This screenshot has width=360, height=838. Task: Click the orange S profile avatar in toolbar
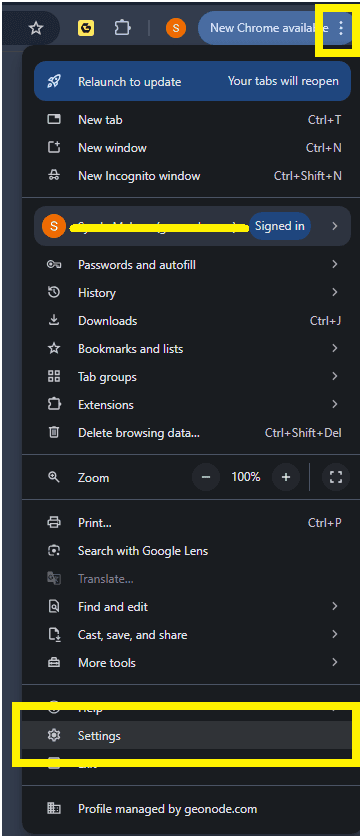(x=176, y=28)
